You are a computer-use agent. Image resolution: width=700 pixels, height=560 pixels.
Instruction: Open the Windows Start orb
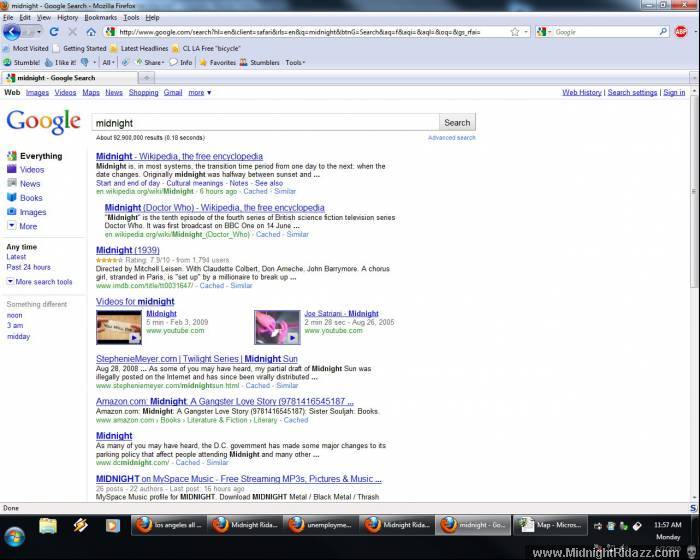click(14, 536)
